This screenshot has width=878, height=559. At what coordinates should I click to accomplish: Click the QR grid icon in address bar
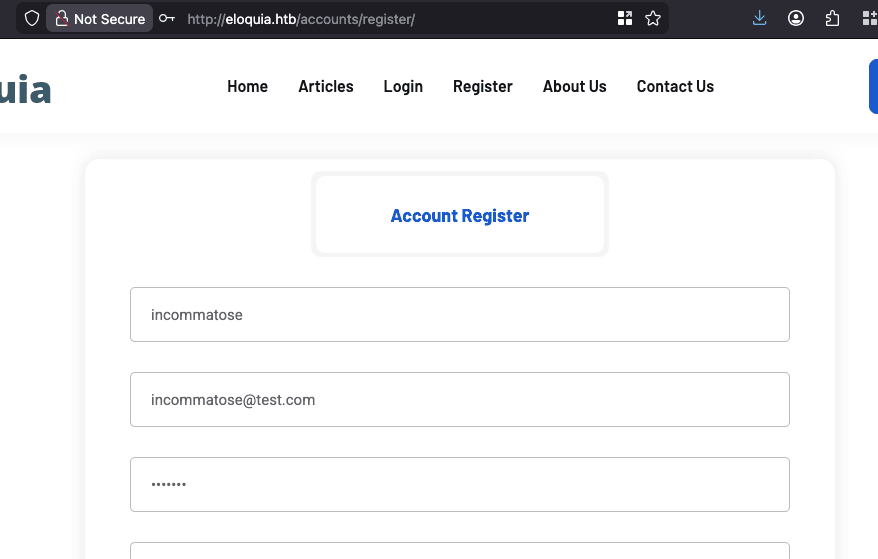[625, 18]
